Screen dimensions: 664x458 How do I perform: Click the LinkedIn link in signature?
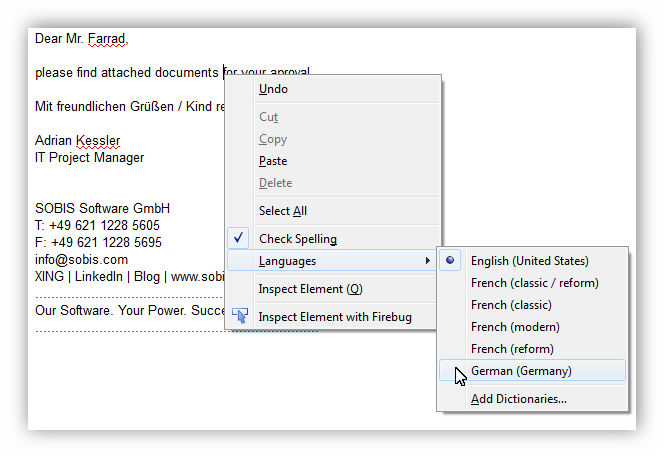[99, 276]
